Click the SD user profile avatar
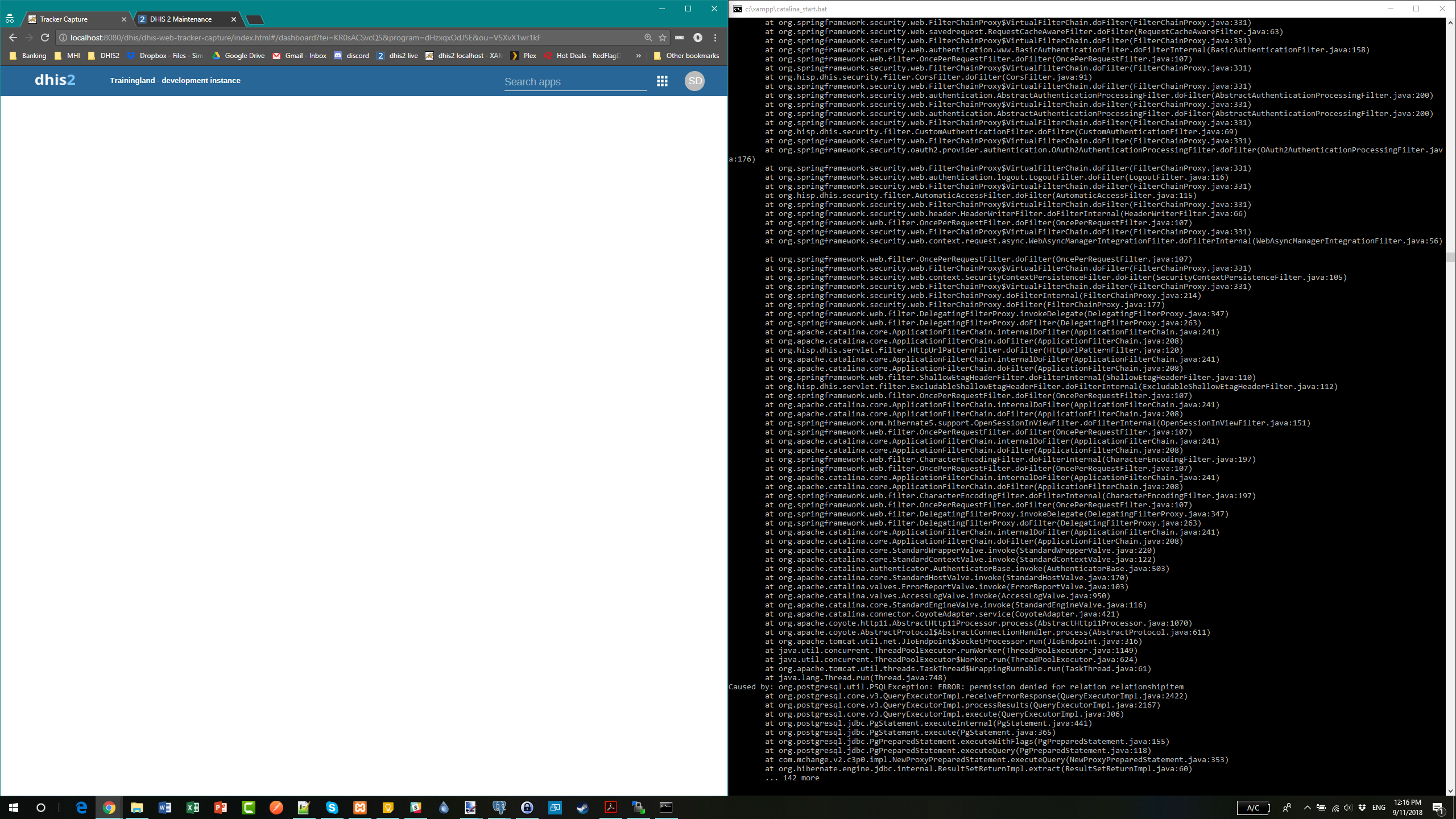 [x=694, y=81]
